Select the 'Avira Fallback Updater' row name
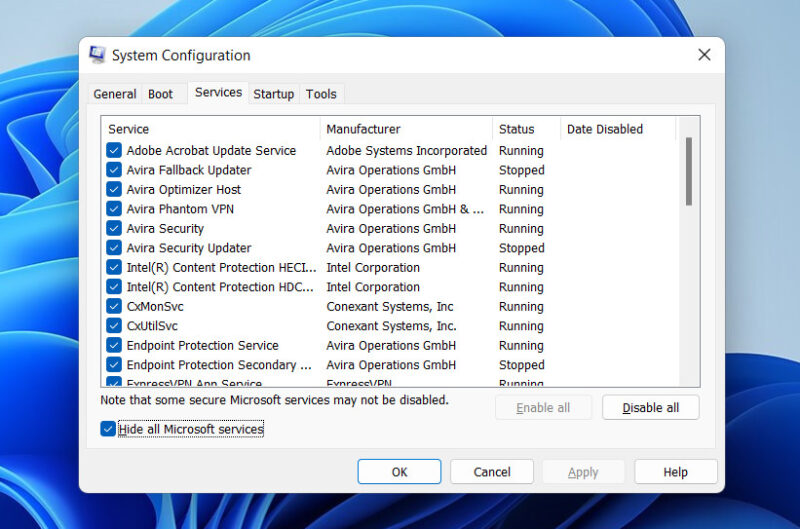800x529 pixels. point(189,170)
